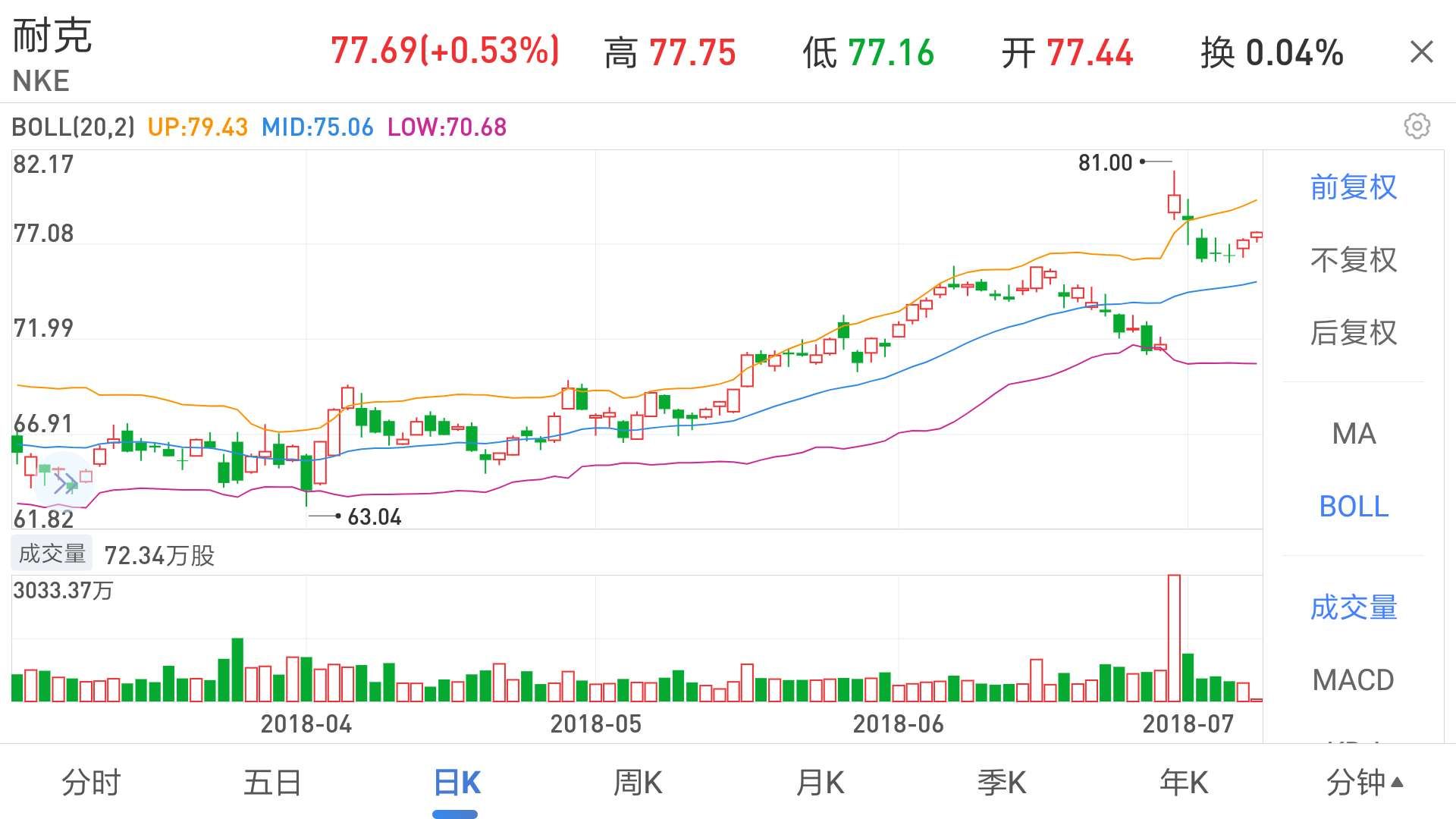This screenshot has width=1456, height=819.
Task: Open the 周K weekly chart tab
Action: pos(637,782)
